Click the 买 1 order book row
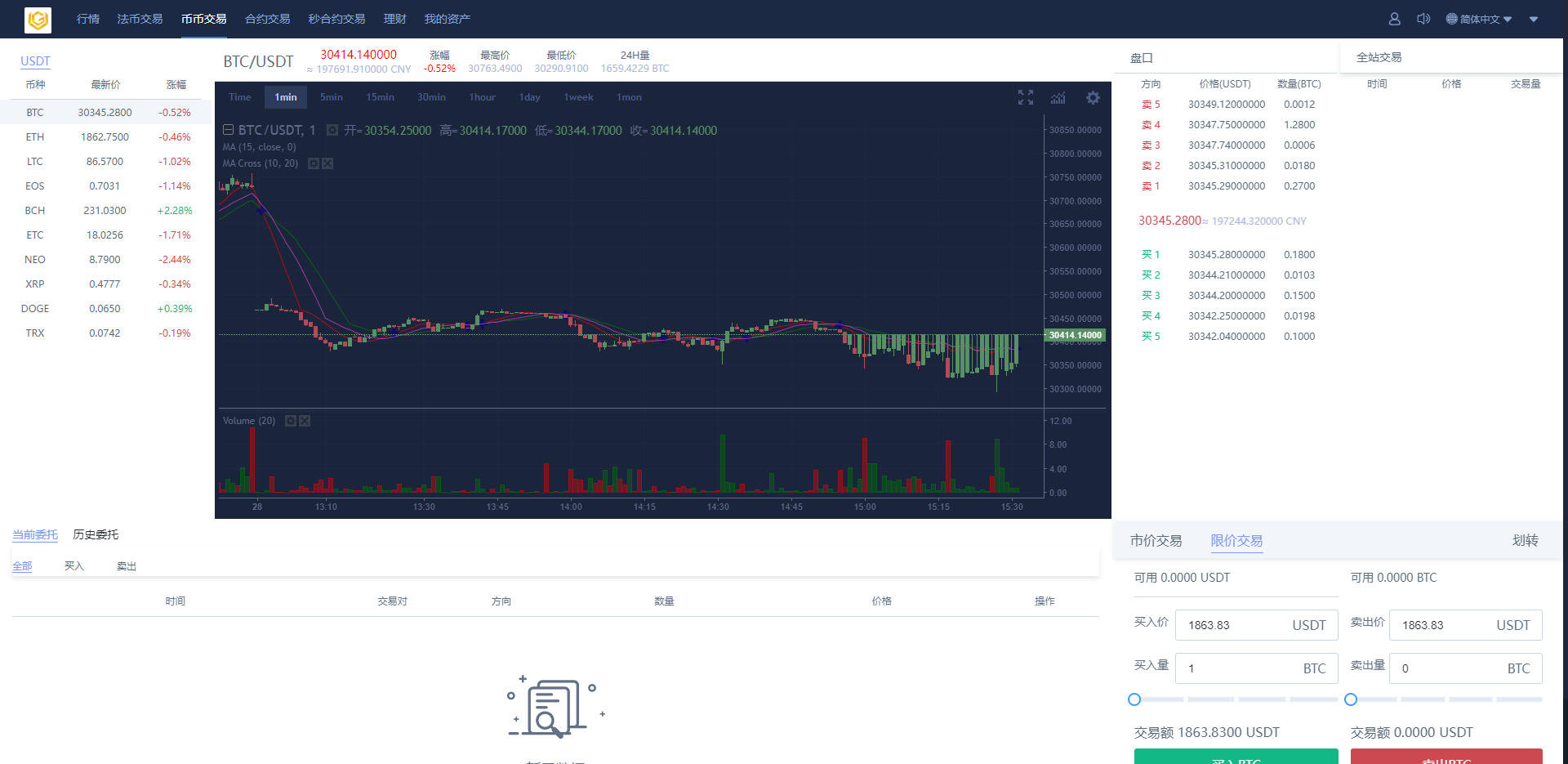This screenshot has width=1568, height=764. pyautogui.click(x=1228, y=255)
